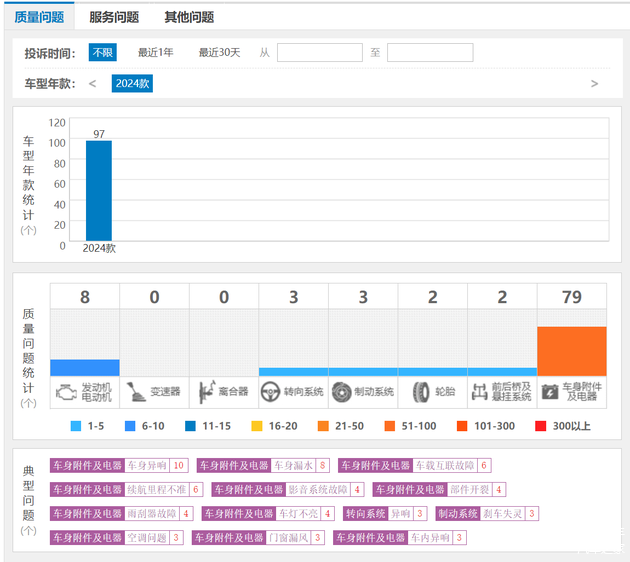Select the 2024款 model year

[x=132, y=84]
